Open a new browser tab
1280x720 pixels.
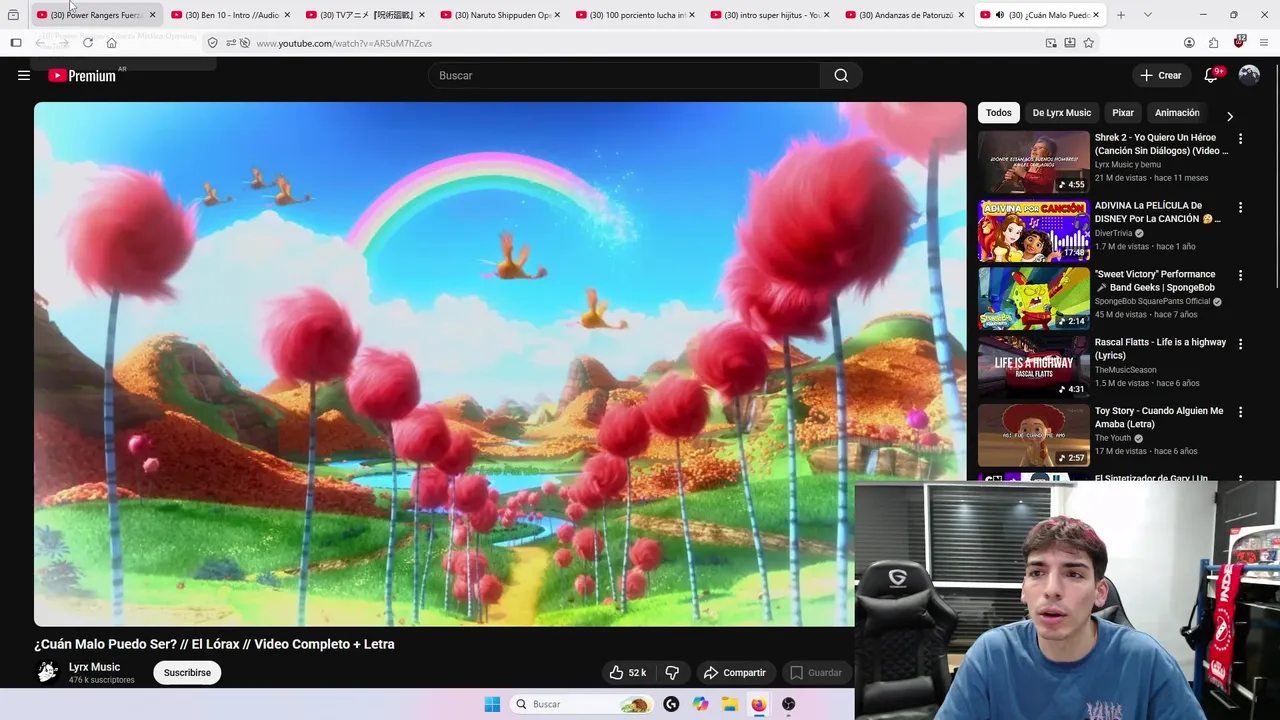tap(1121, 15)
